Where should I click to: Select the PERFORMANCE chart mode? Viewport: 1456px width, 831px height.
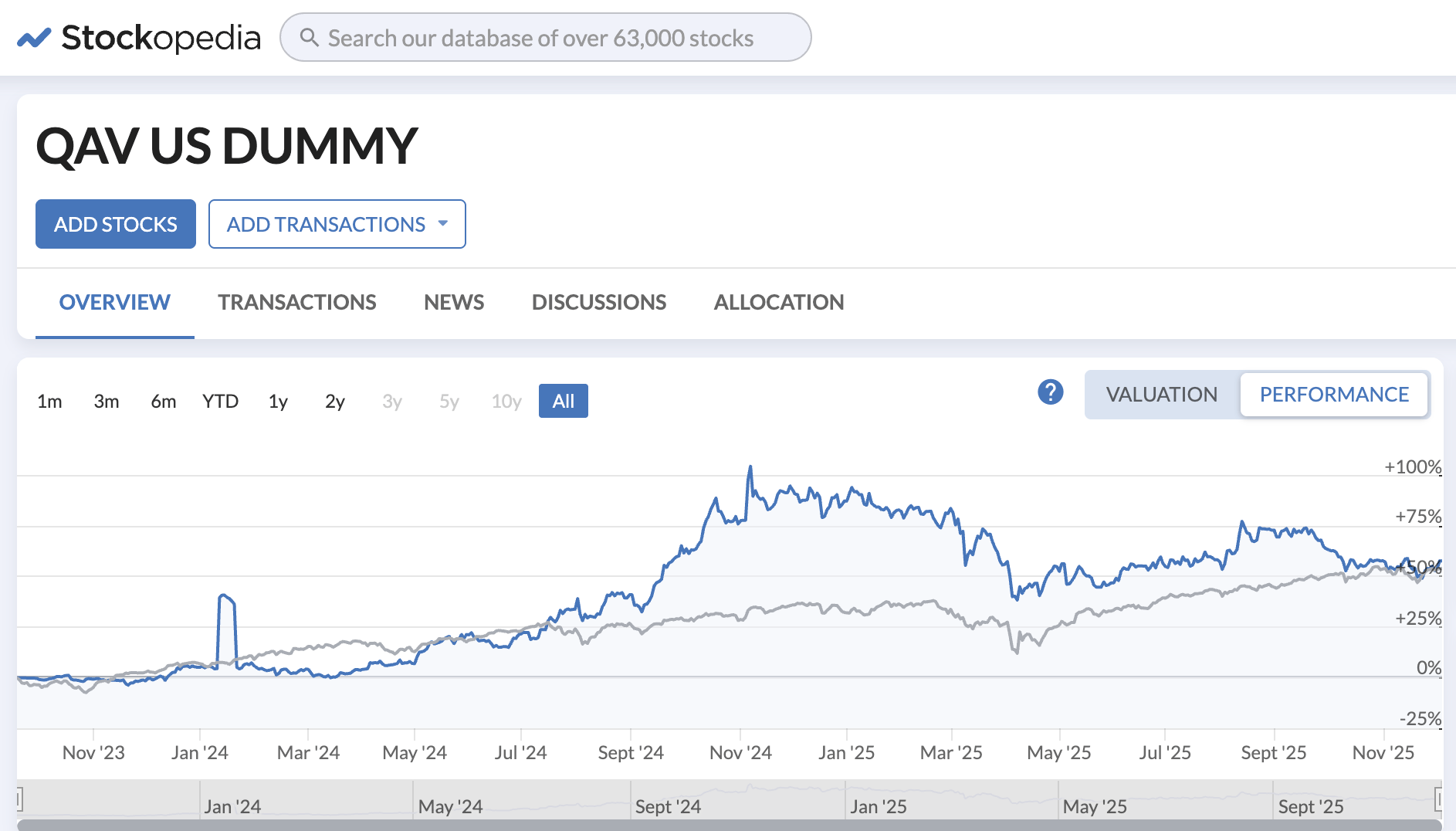click(1335, 394)
